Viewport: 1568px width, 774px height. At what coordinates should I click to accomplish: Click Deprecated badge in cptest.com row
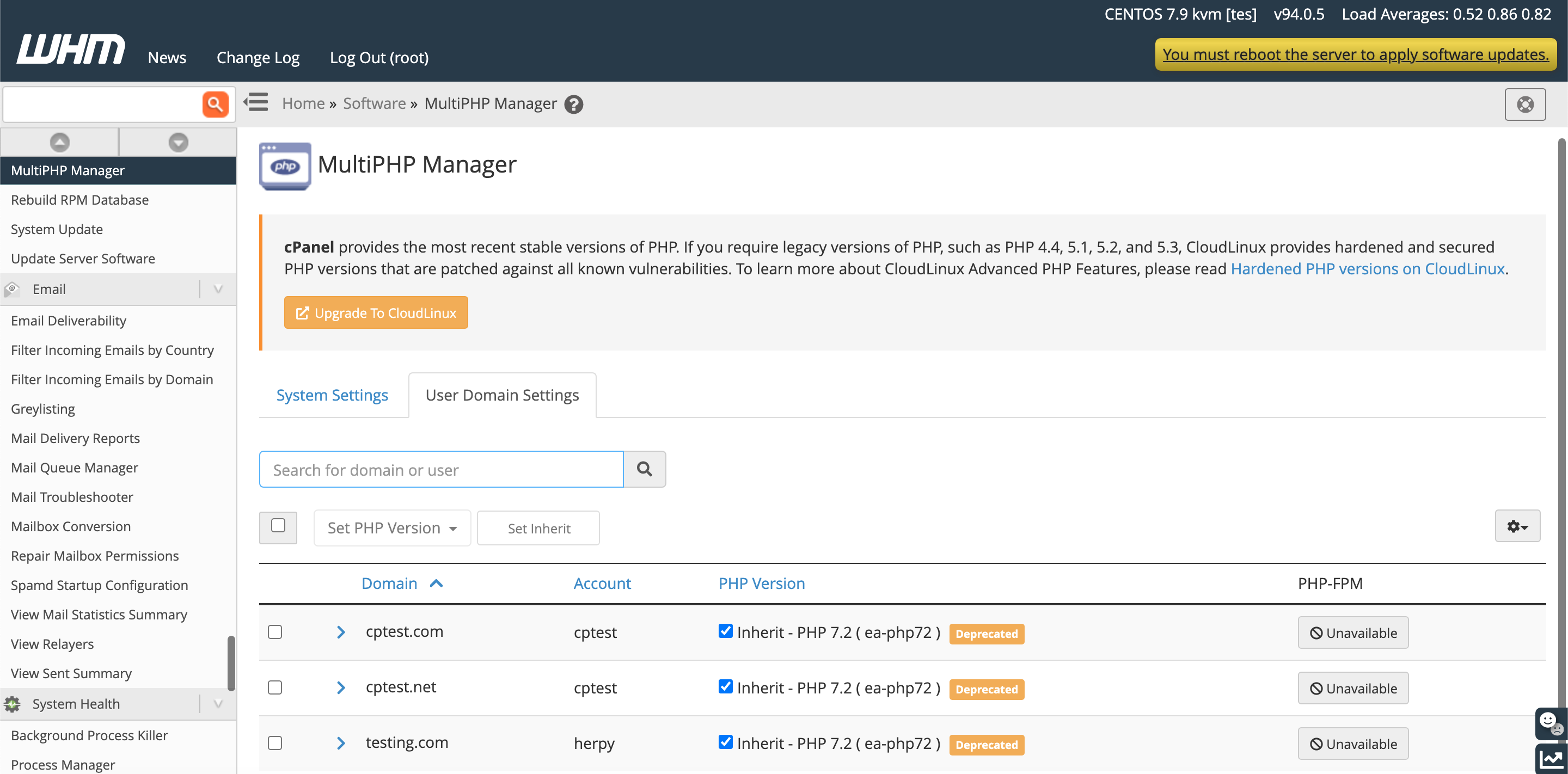(986, 634)
